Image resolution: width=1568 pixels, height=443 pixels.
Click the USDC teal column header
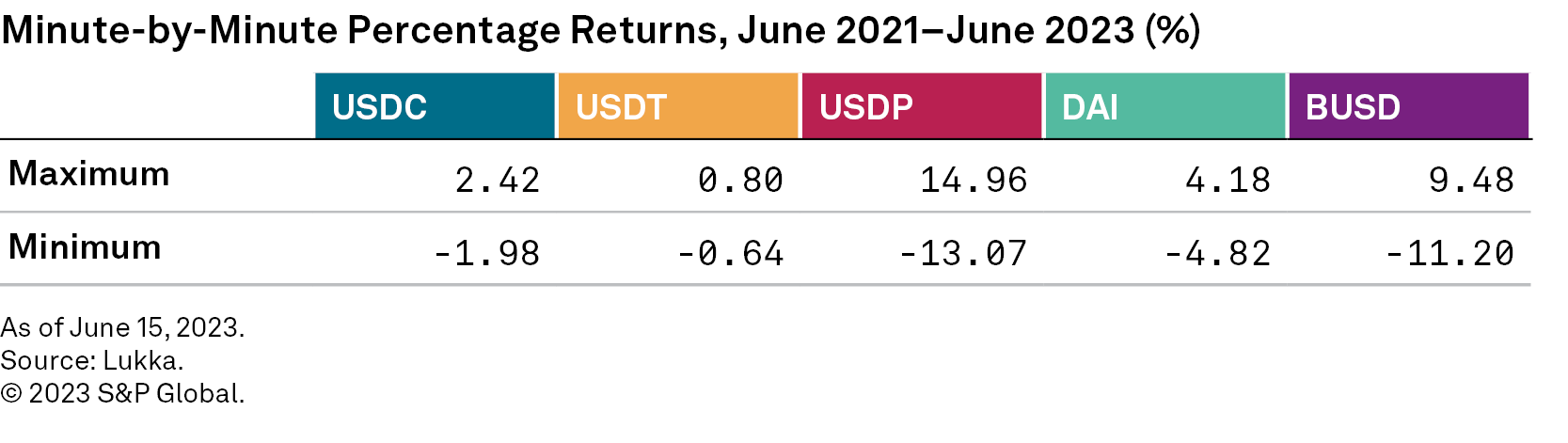tap(435, 106)
